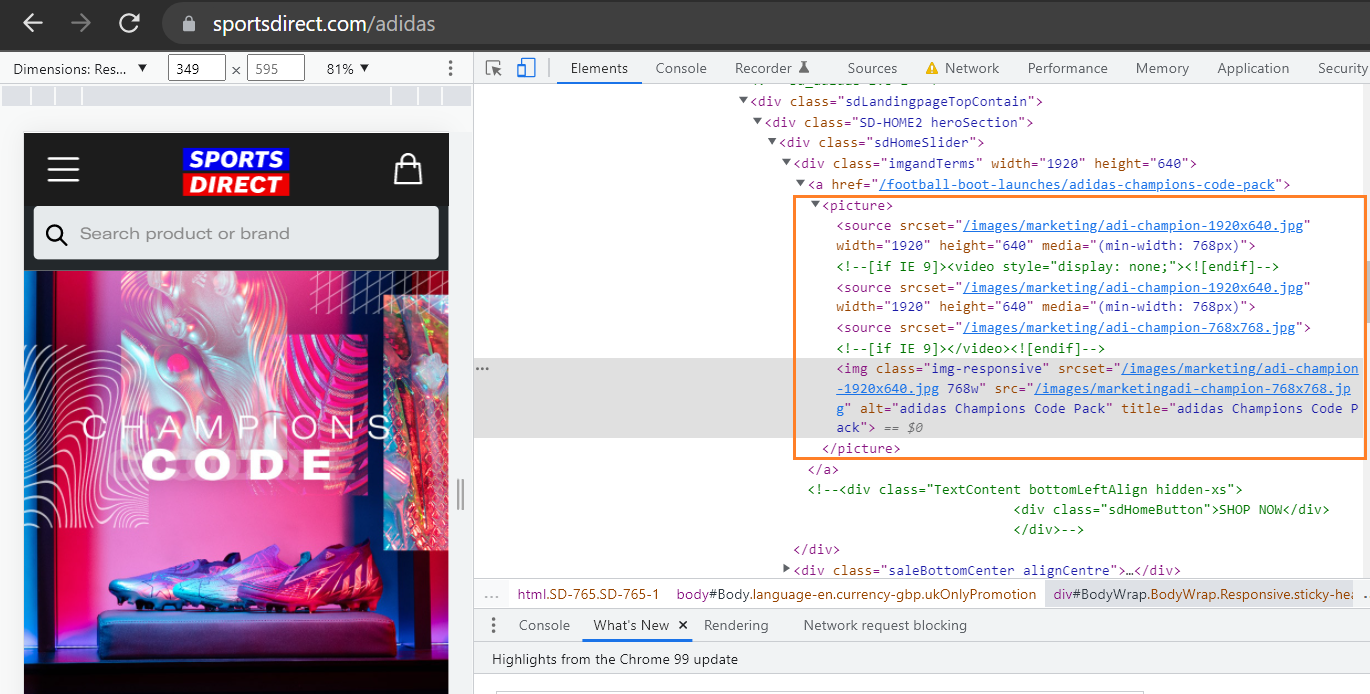Image resolution: width=1370 pixels, height=694 pixels.
Task: Click the ellipsis beside selected img node
Action: (482, 369)
